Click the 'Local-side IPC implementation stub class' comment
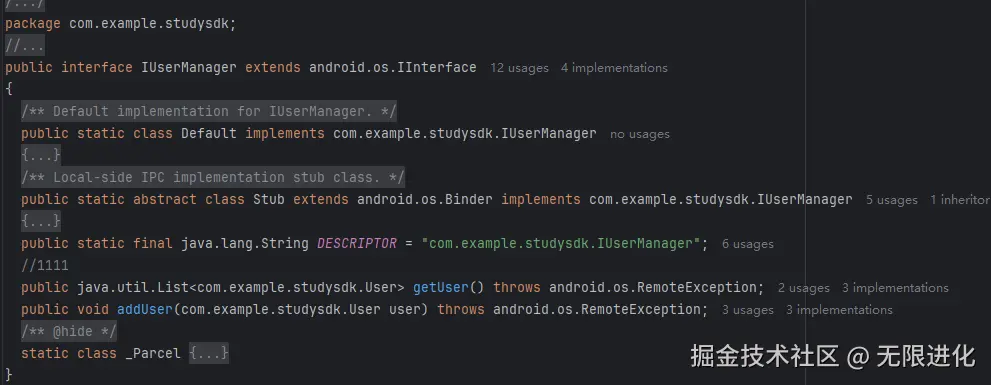This screenshot has width=991, height=385. [213, 178]
